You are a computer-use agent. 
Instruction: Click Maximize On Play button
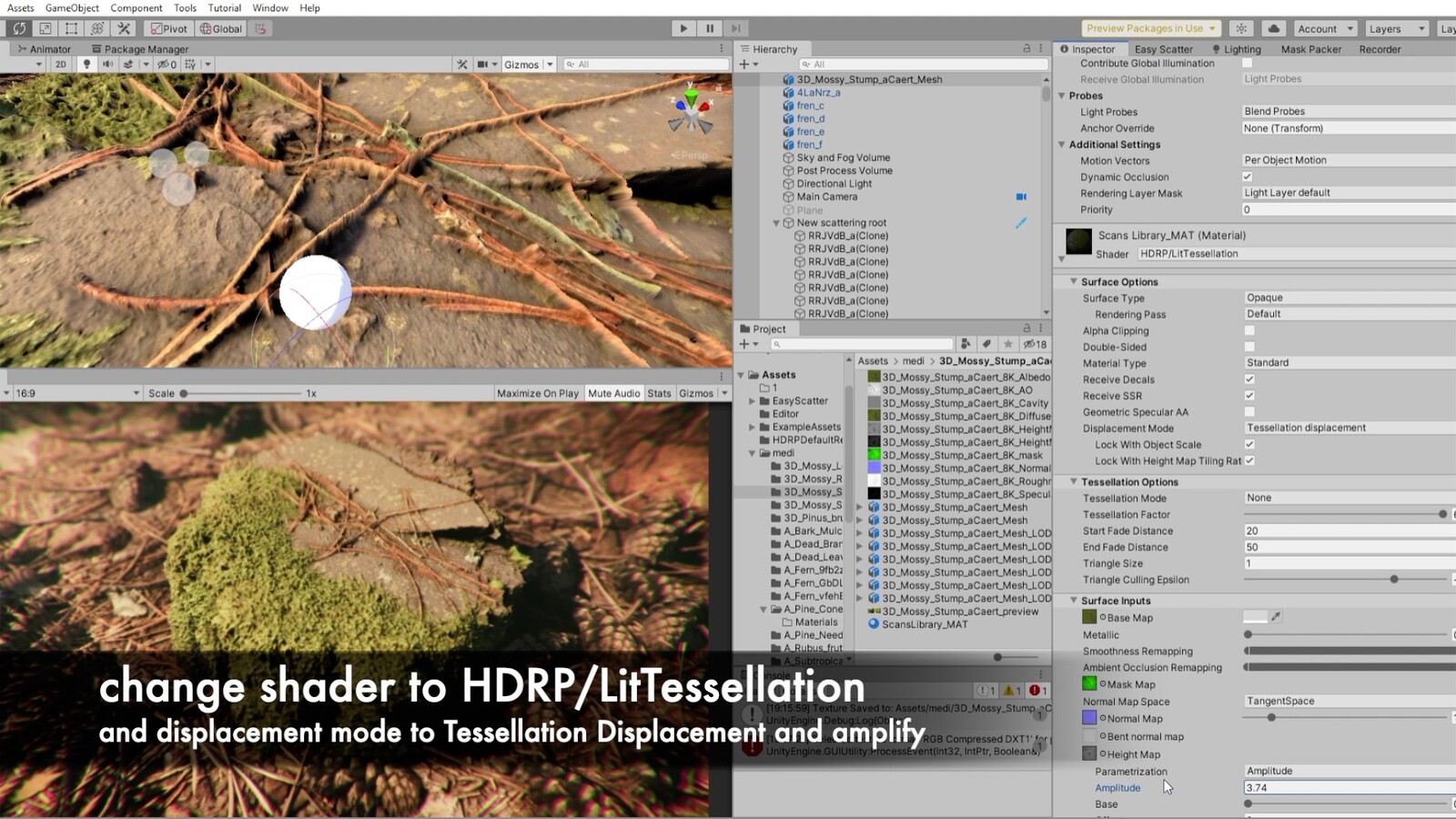[x=538, y=393]
